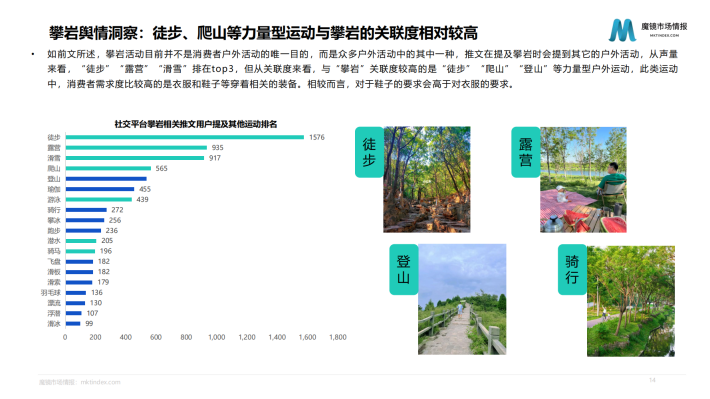Click the 爬山 bar showing 565
Screen dimensions: 710x399
(x=108, y=168)
